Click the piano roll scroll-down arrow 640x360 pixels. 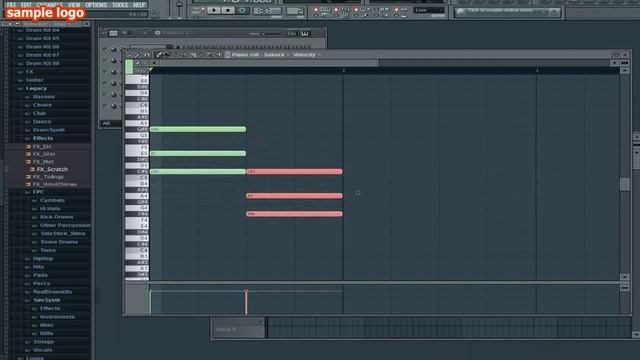coord(624,277)
